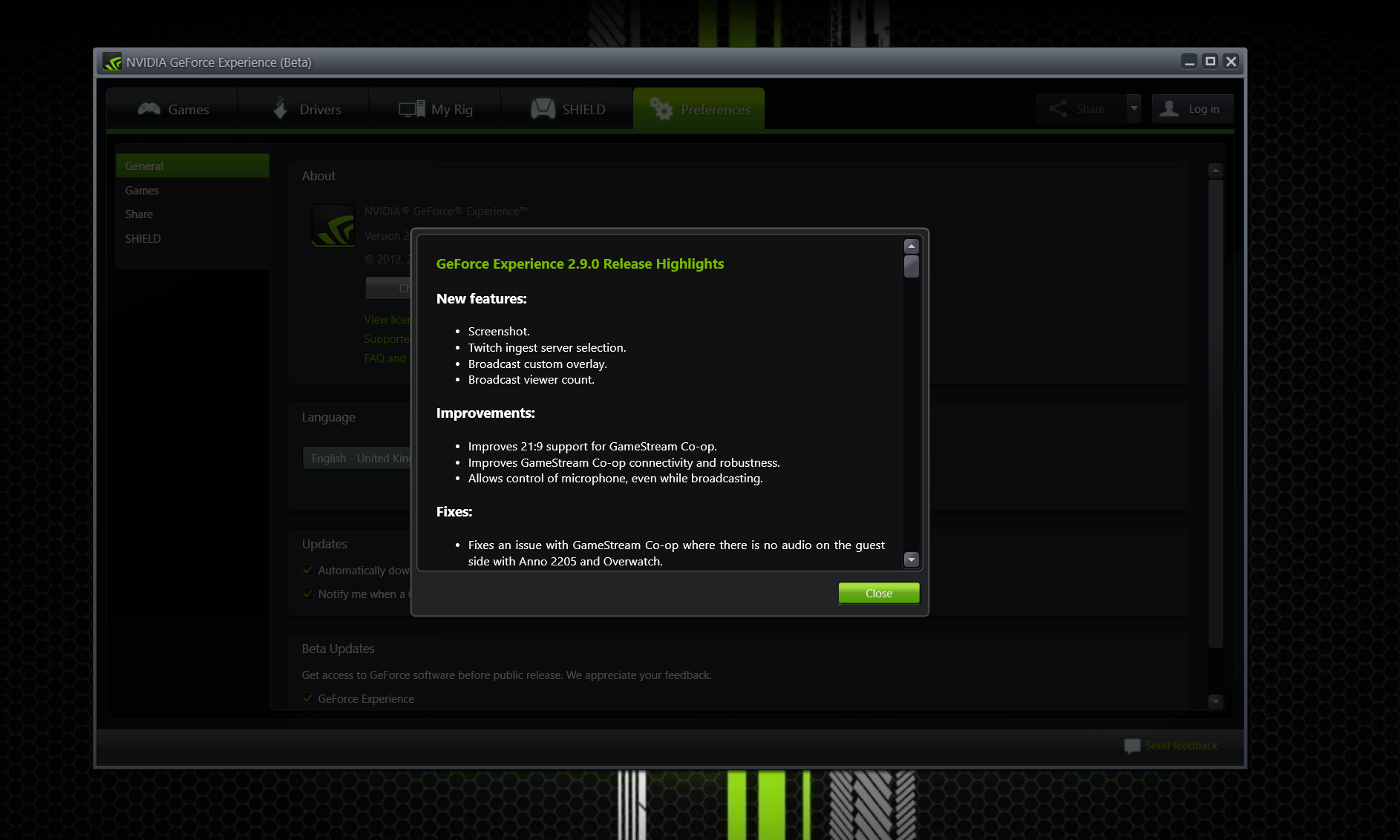The height and width of the screenshot is (840, 1400).
Task: Expand the Share dropdown arrow
Action: click(x=1134, y=108)
